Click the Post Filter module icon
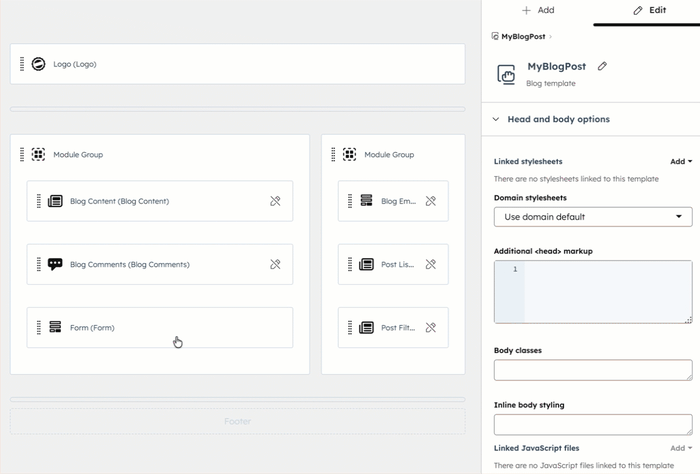Screen dimensions: 700x474 pyautogui.click(x=366, y=327)
